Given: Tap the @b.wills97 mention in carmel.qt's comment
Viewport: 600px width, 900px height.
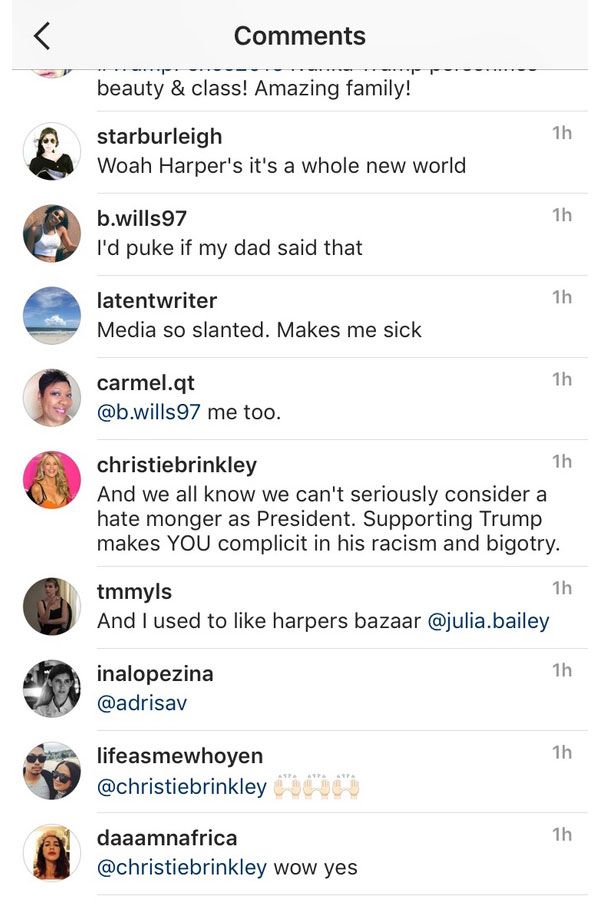Looking at the screenshot, I should pos(149,412).
